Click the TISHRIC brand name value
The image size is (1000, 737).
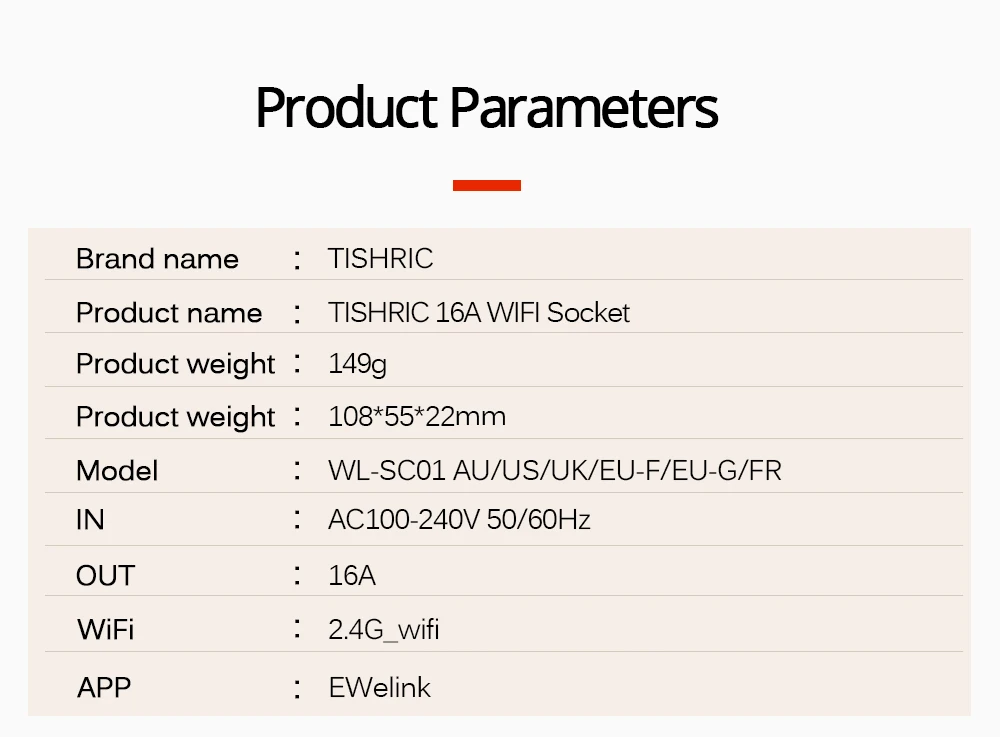380,259
